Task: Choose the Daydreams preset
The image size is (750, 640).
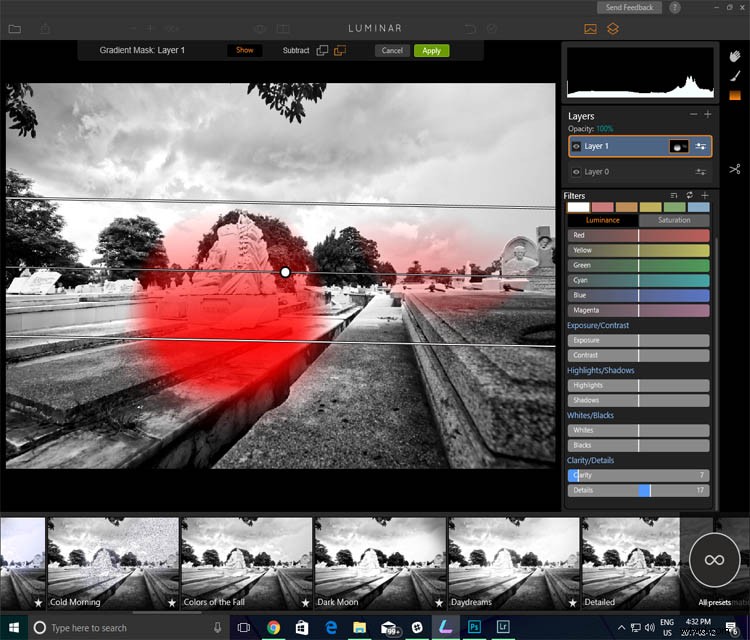Action: coord(514,563)
